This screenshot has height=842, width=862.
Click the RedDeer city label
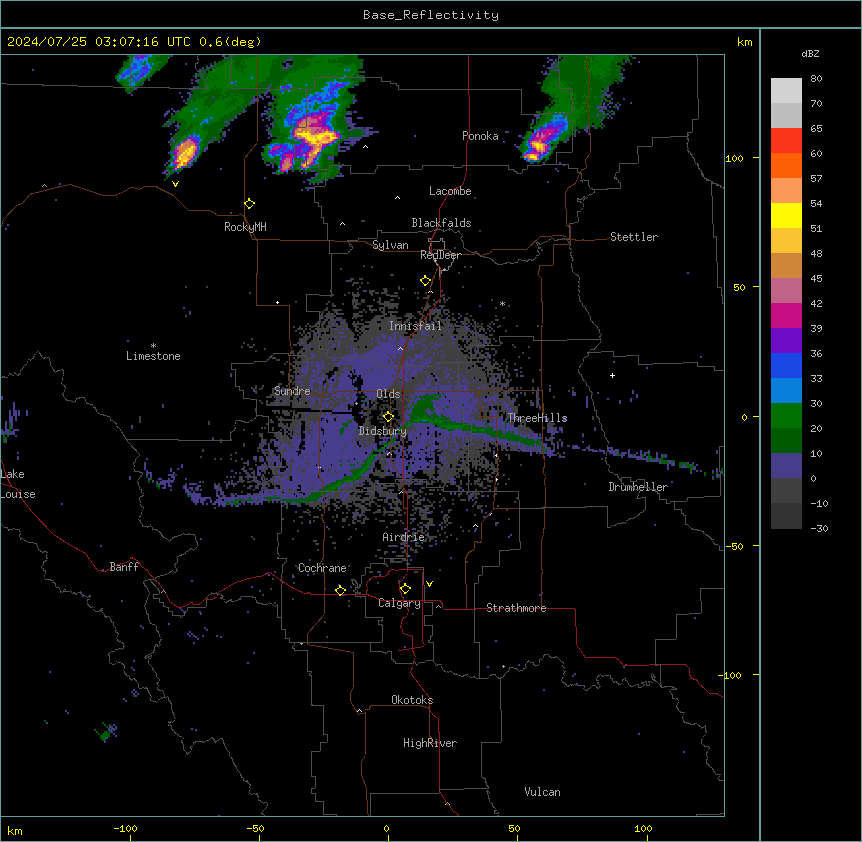(440, 255)
